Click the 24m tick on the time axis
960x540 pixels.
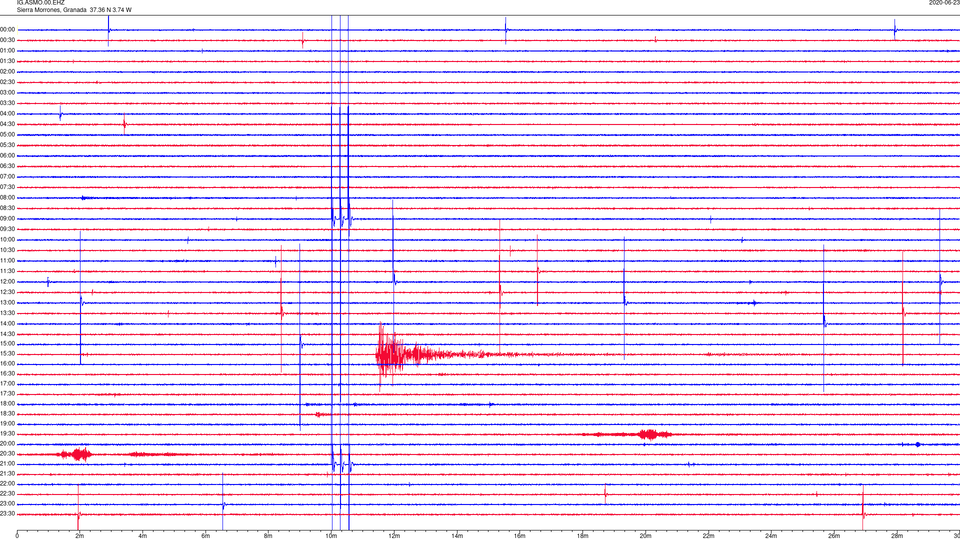pyautogui.click(x=771, y=536)
